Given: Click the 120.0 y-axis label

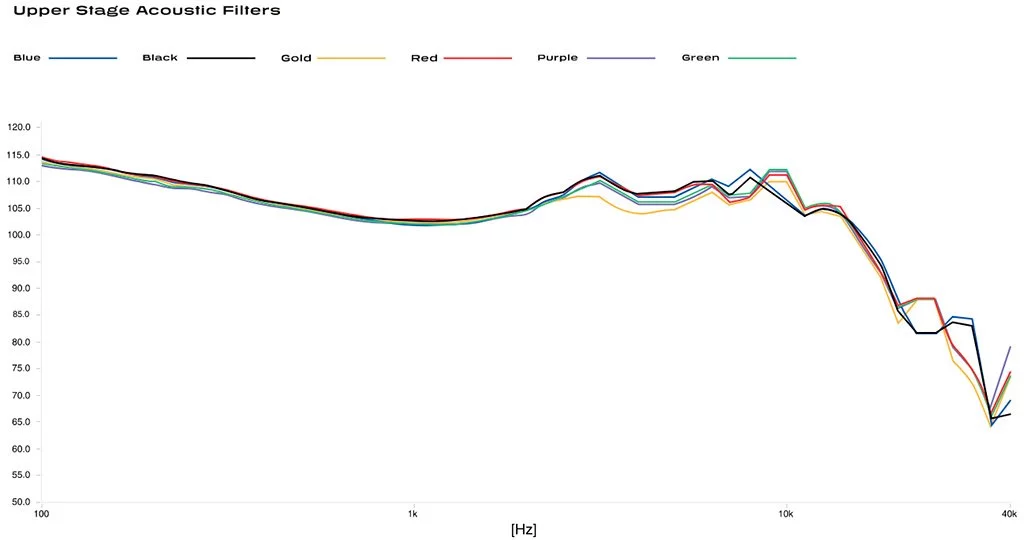Looking at the screenshot, I should [19, 128].
